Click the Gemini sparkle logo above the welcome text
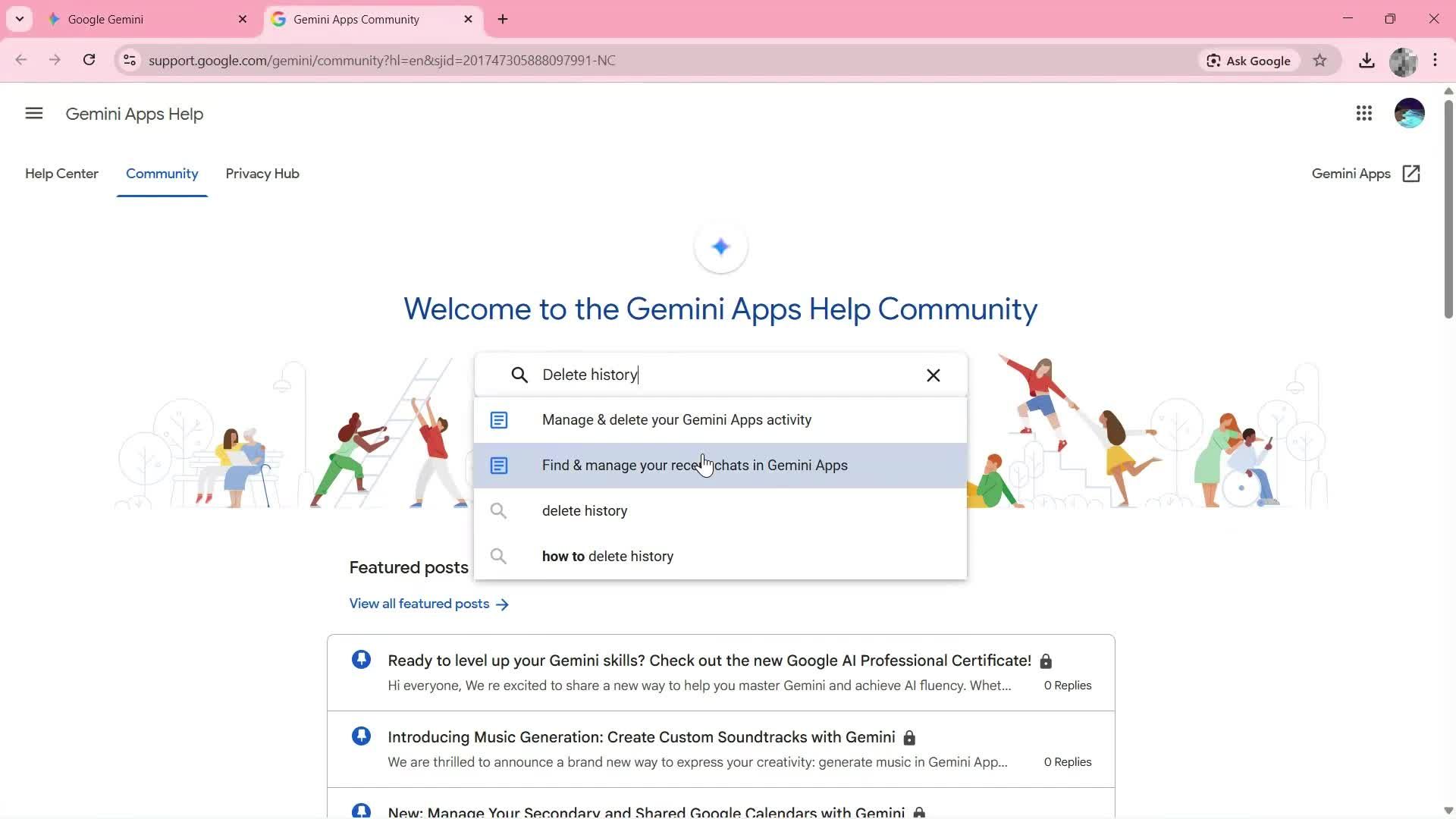This screenshot has width=1456, height=819. click(720, 246)
